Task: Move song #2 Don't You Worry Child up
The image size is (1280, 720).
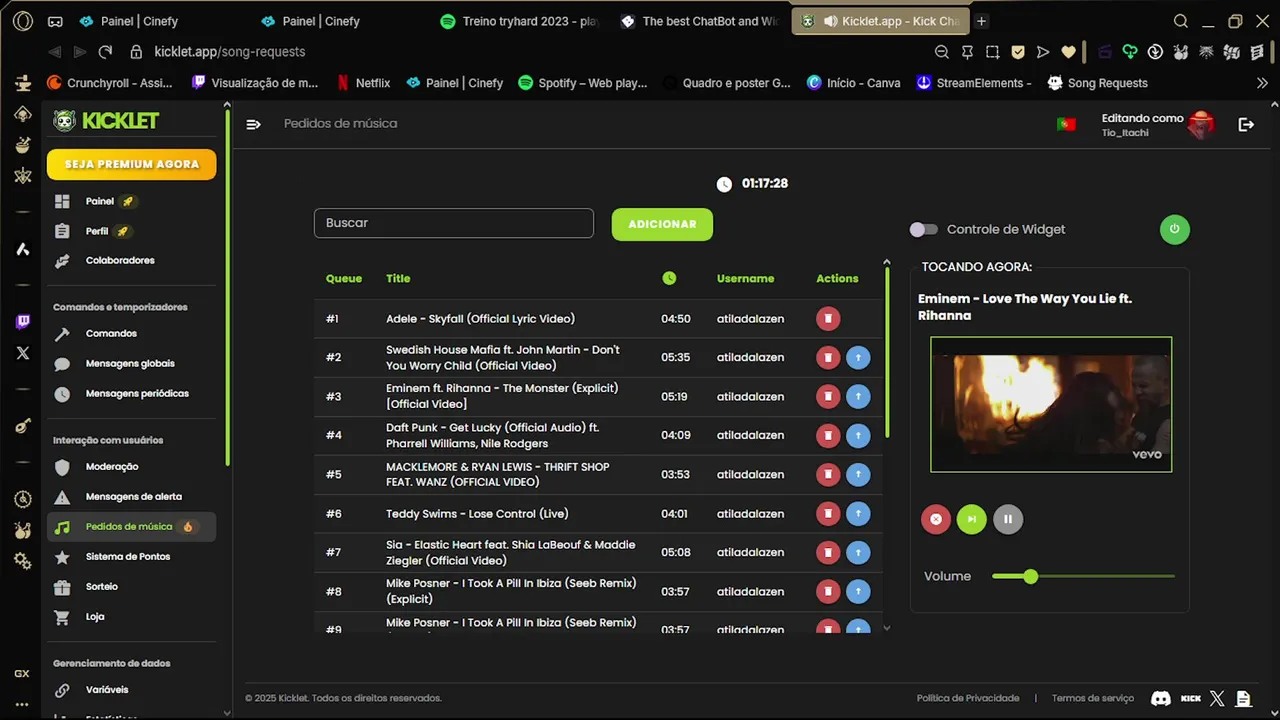Action: click(x=858, y=357)
